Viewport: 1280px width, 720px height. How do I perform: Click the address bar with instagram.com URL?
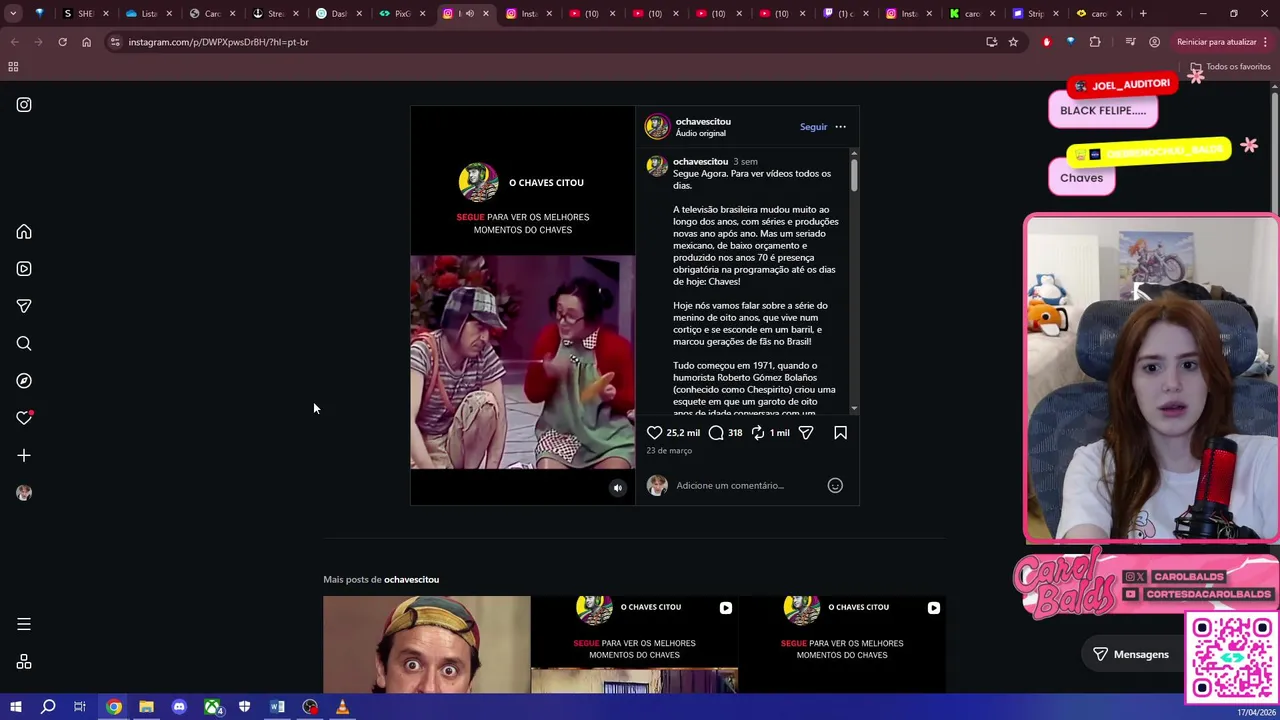pos(540,42)
